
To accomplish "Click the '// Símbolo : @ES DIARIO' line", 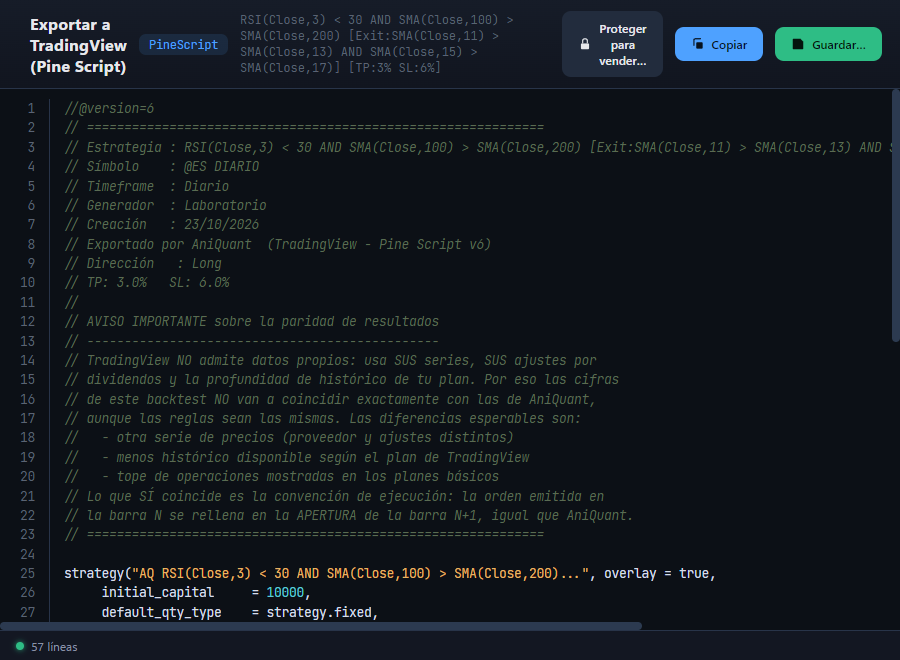I will tap(162, 166).
